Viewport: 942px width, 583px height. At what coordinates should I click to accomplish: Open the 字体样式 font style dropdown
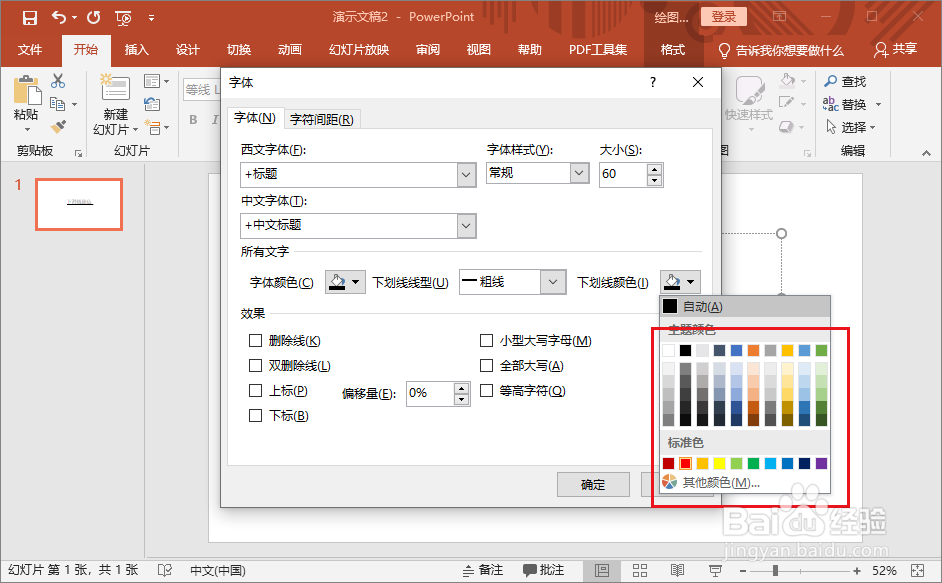point(578,172)
